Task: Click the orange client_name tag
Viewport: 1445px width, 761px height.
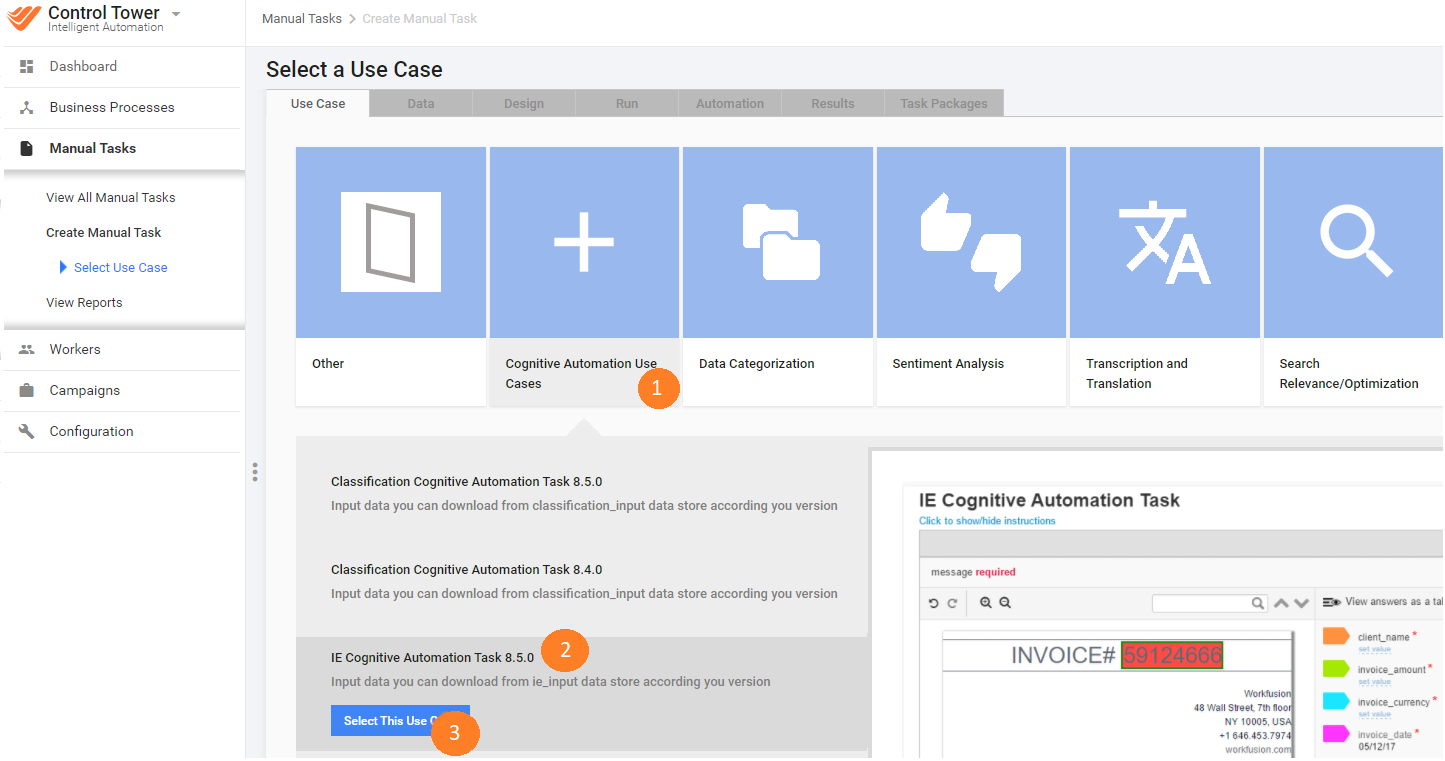Action: pos(1336,636)
